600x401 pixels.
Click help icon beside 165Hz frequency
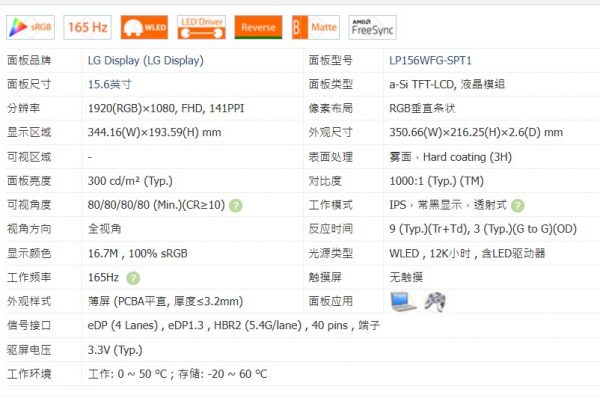pyautogui.click(x=133, y=278)
